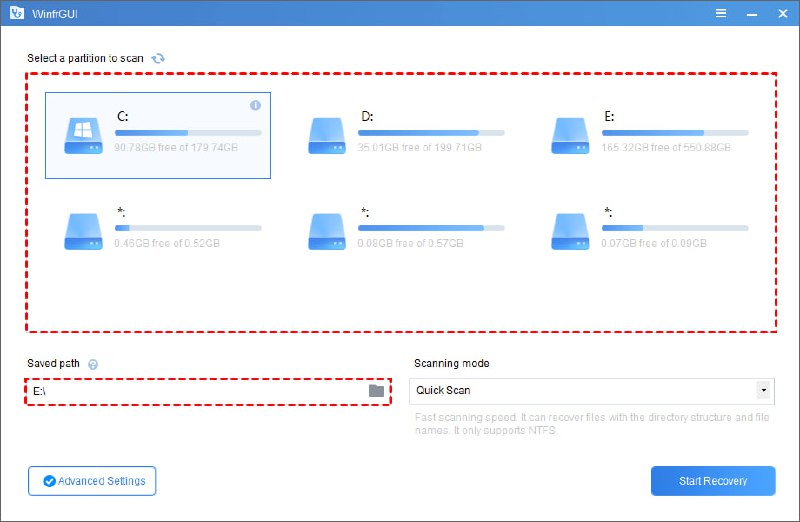Expand the Scanning mode dropdown arrow

[x=764, y=391]
